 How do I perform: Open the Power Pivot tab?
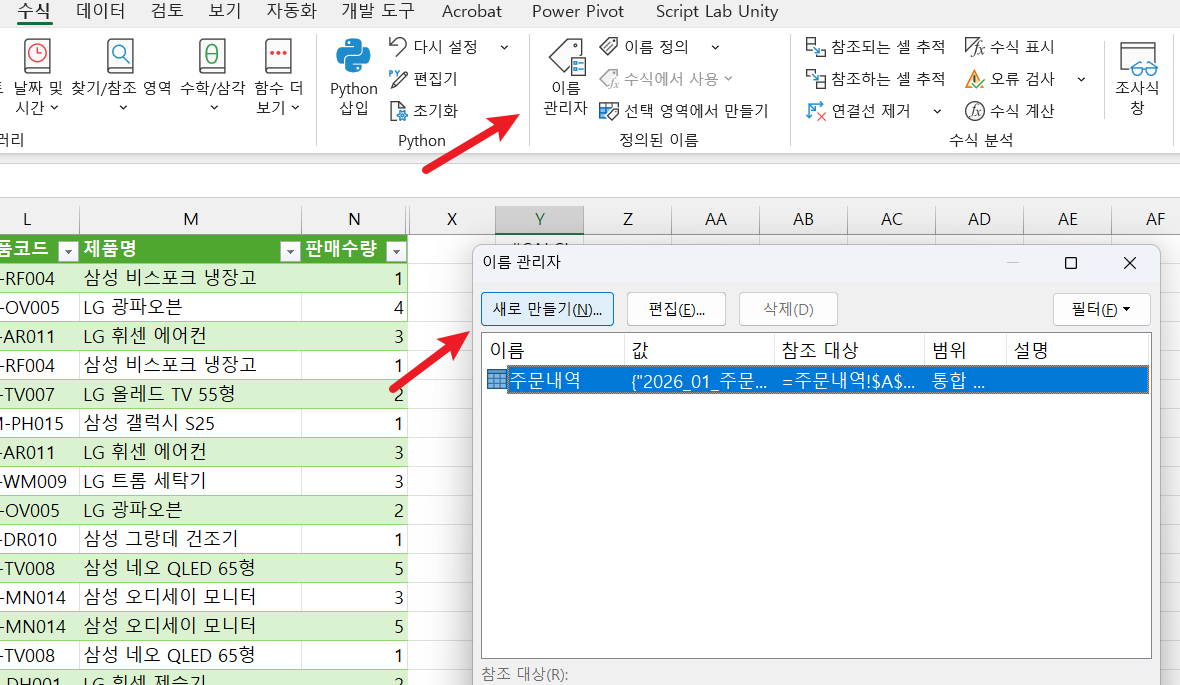pos(577,11)
